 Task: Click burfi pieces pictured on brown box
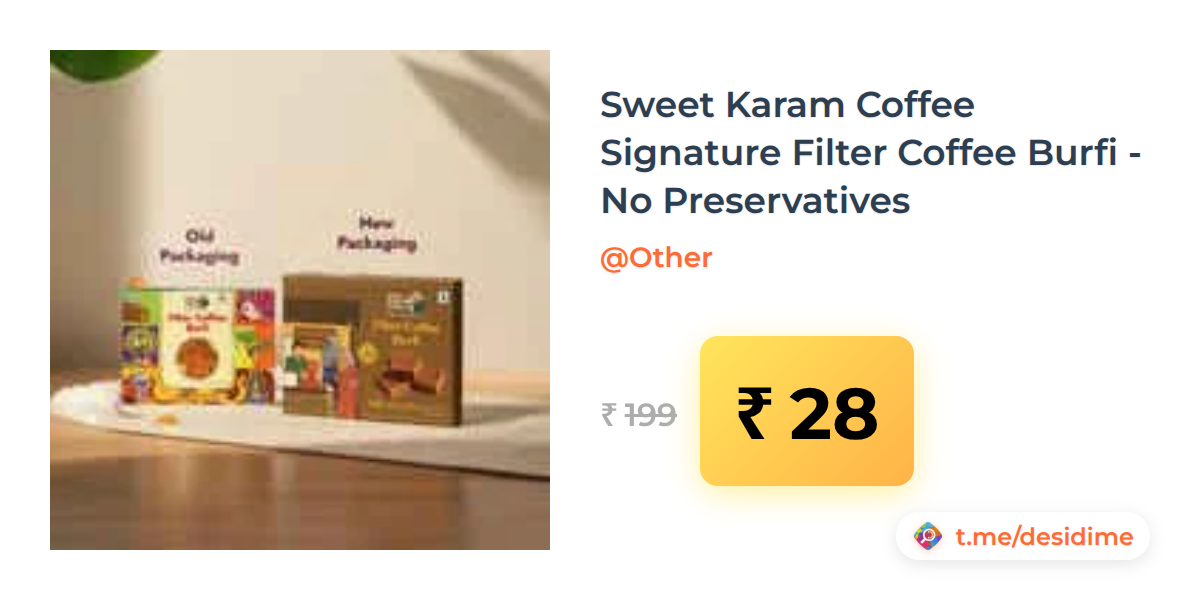pyautogui.click(x=408, y=380)
